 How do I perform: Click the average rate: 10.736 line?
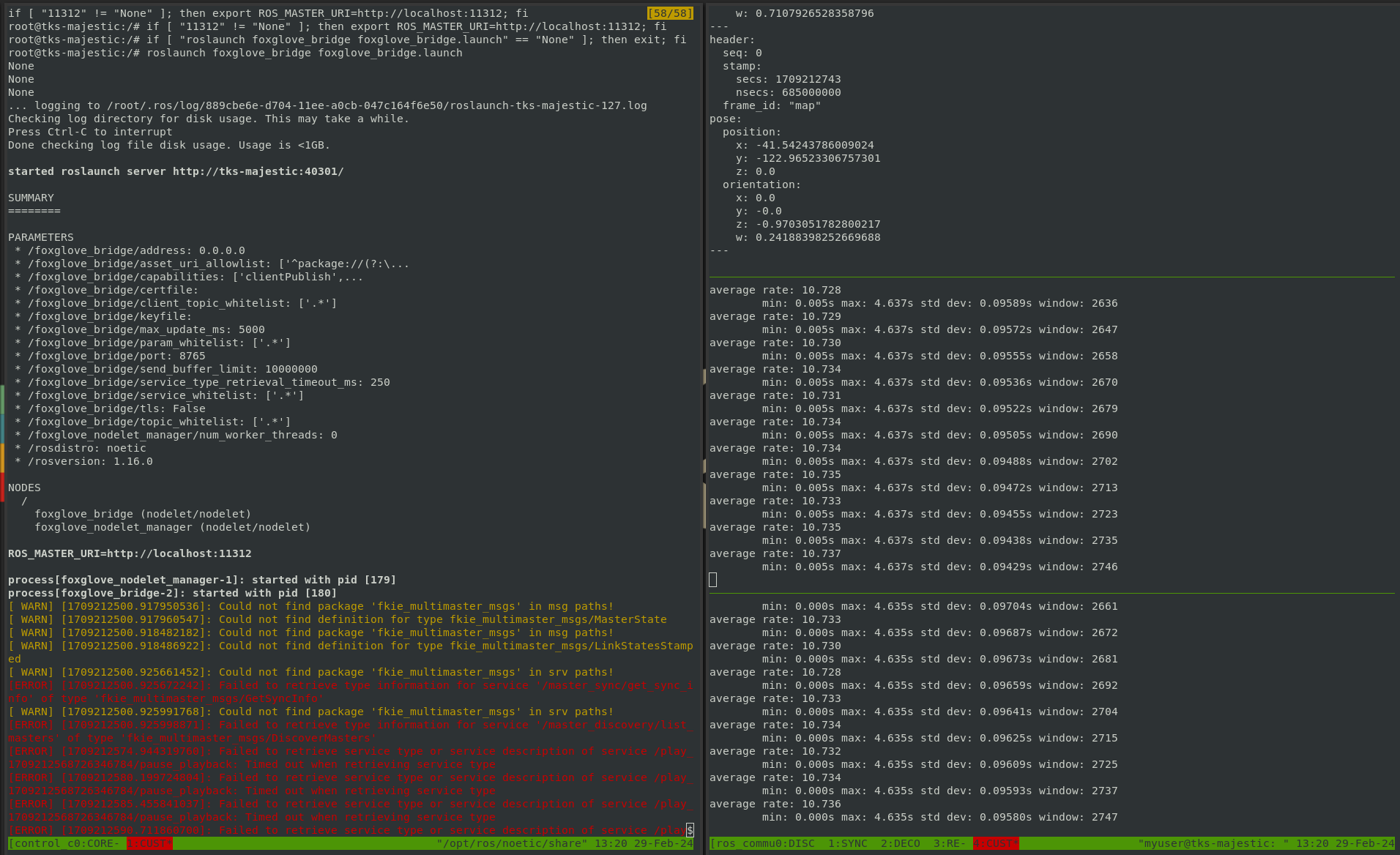point(775,804)
